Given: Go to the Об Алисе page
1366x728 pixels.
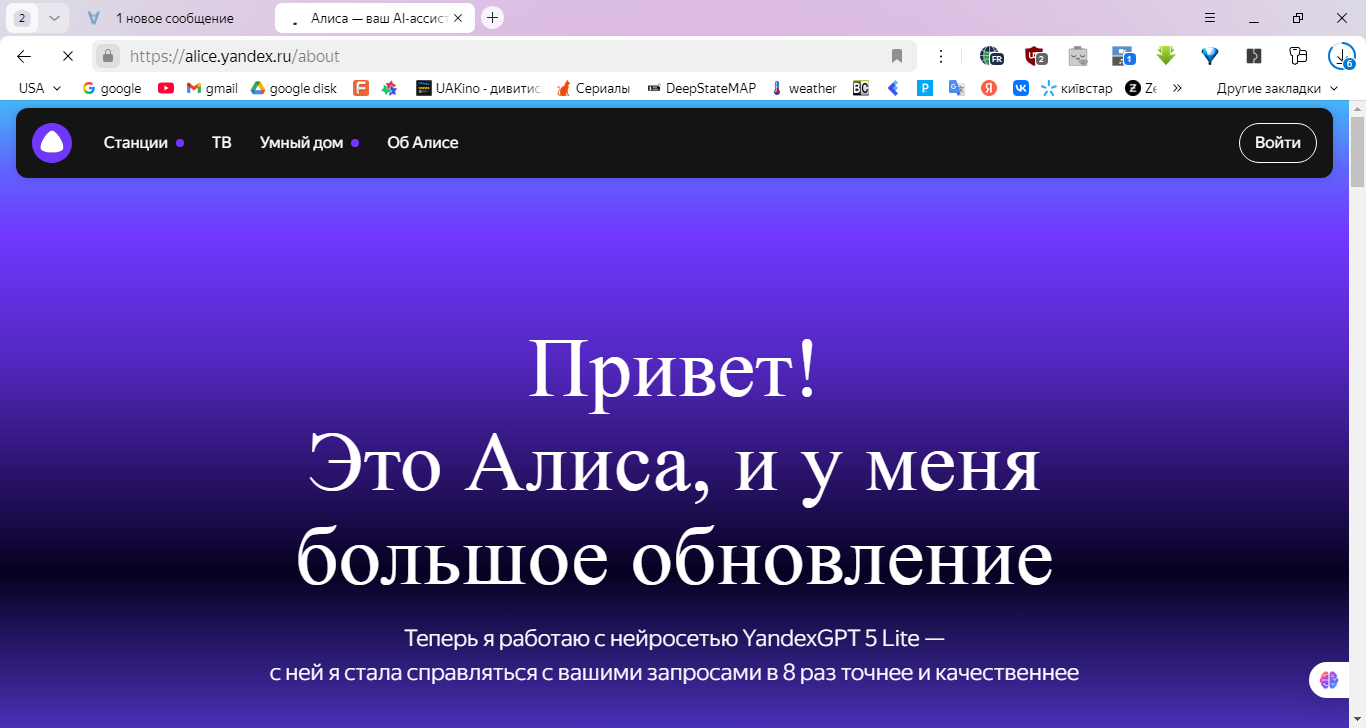Looking at the screenshot, I should (423, 143).
